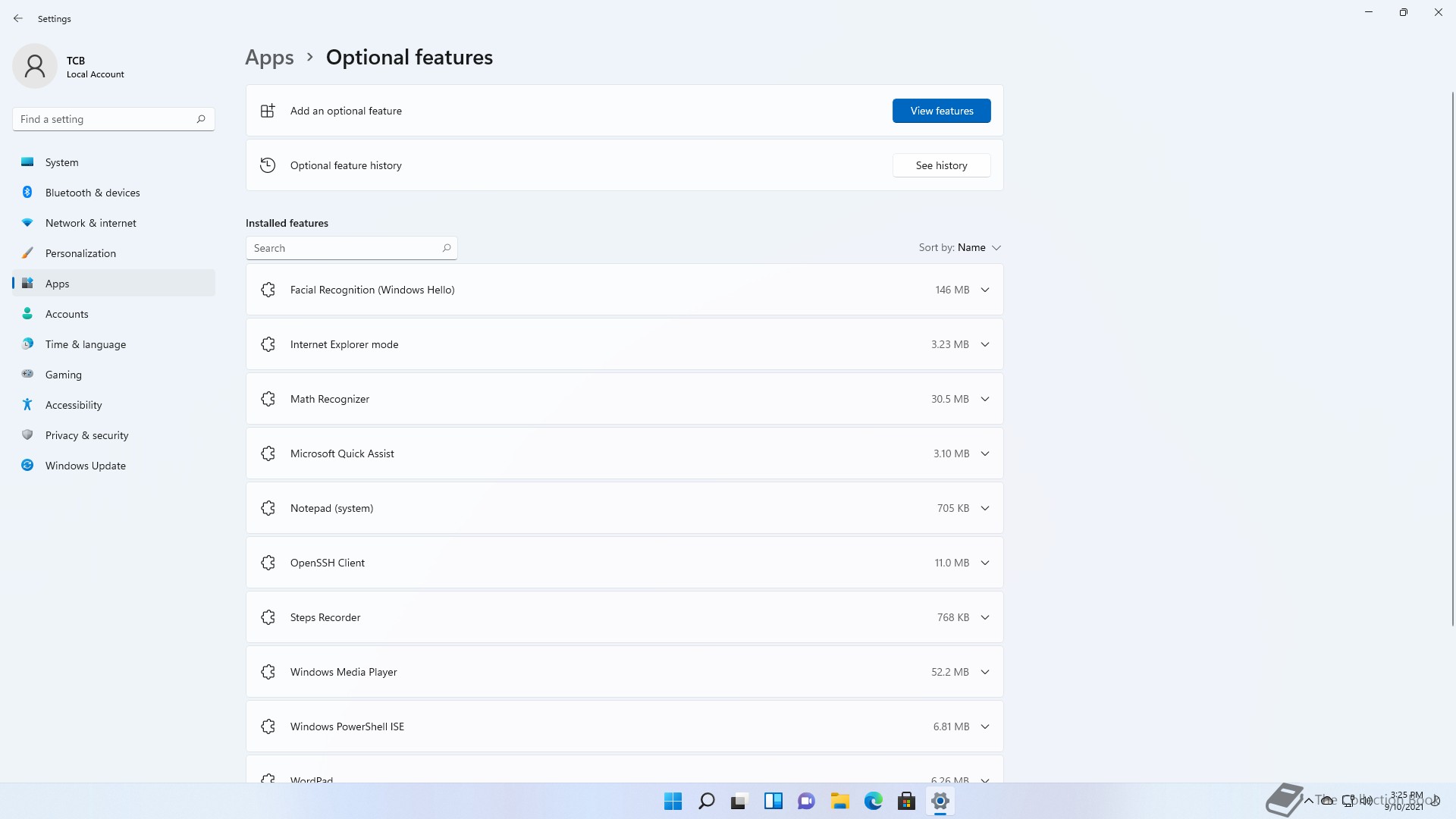Focus the Find a setting field
Screen dimensions: 1456x819
[x=114, y=119]
